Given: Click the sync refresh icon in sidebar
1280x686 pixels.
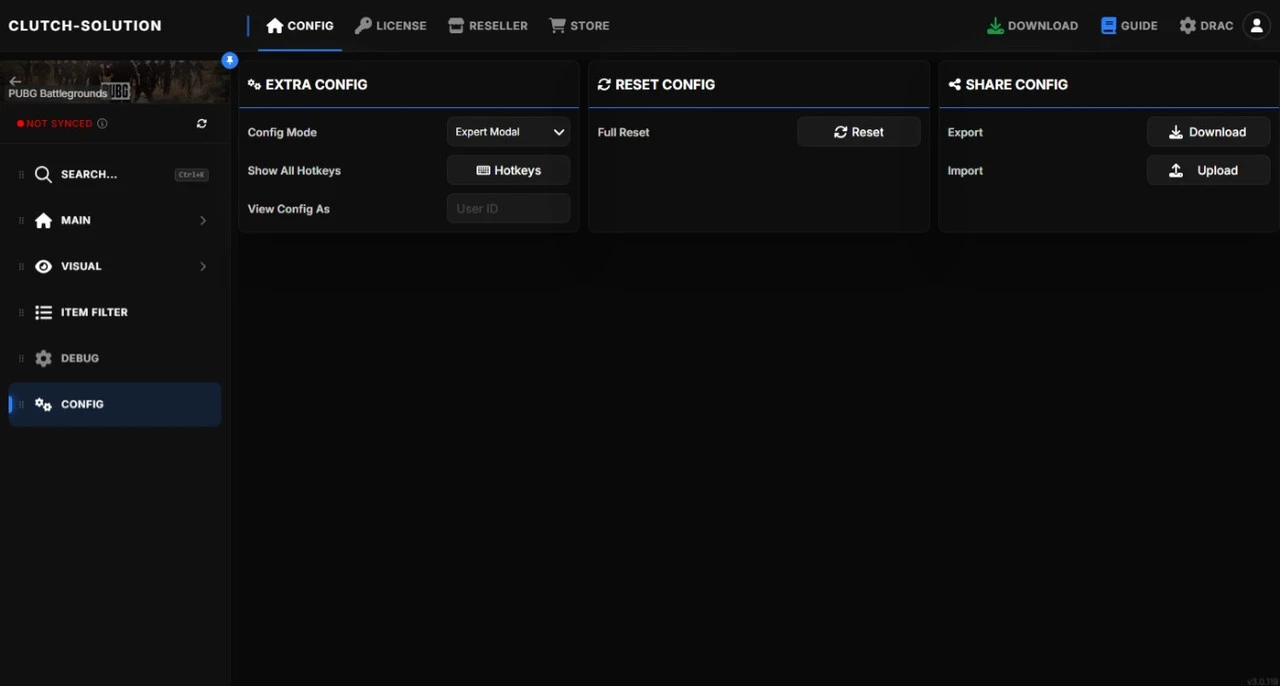Looking at the screenshot, I should tap(202, 124).
